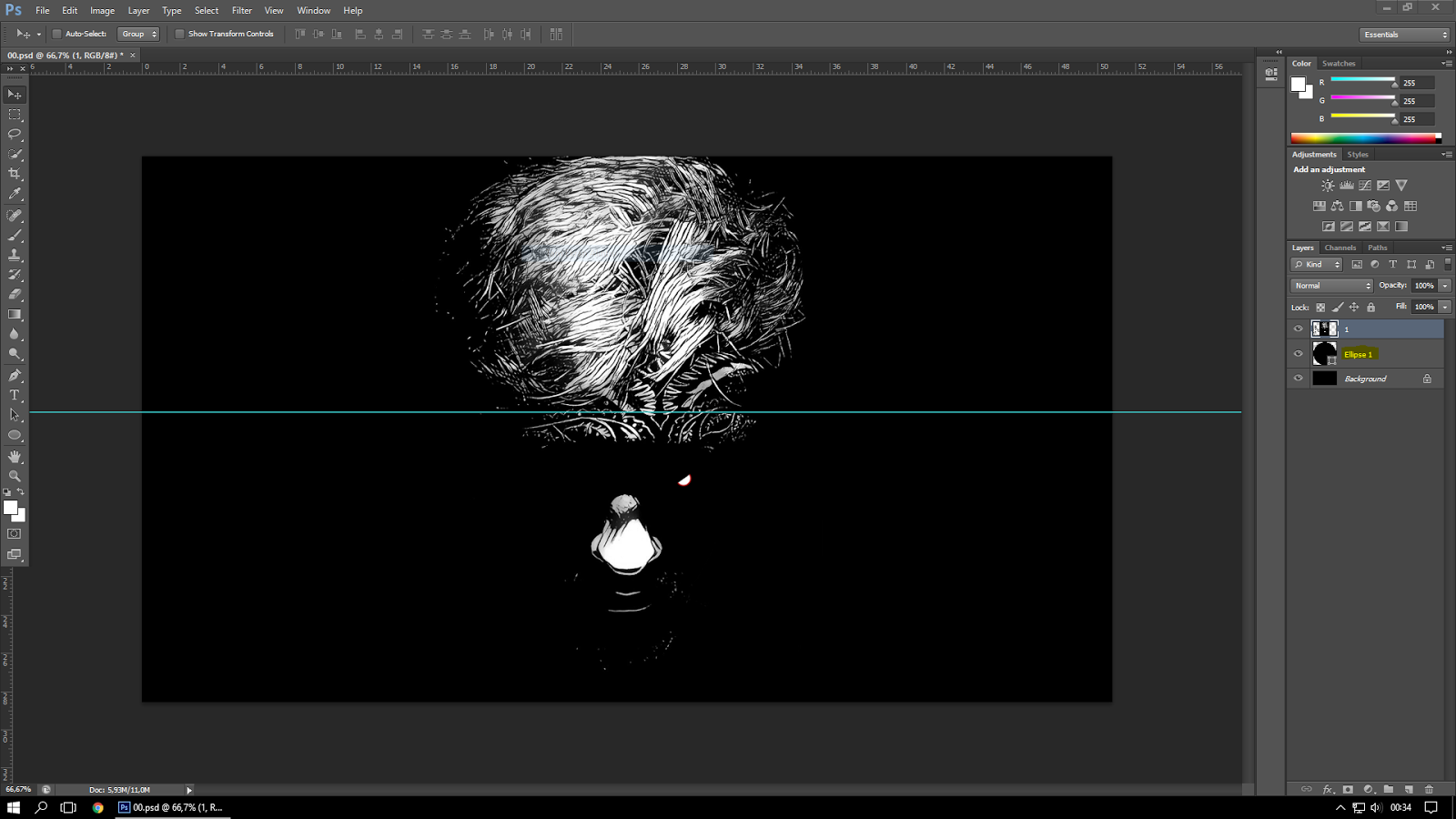Toggle lock transparent pixels

(x=1320, y=308)
